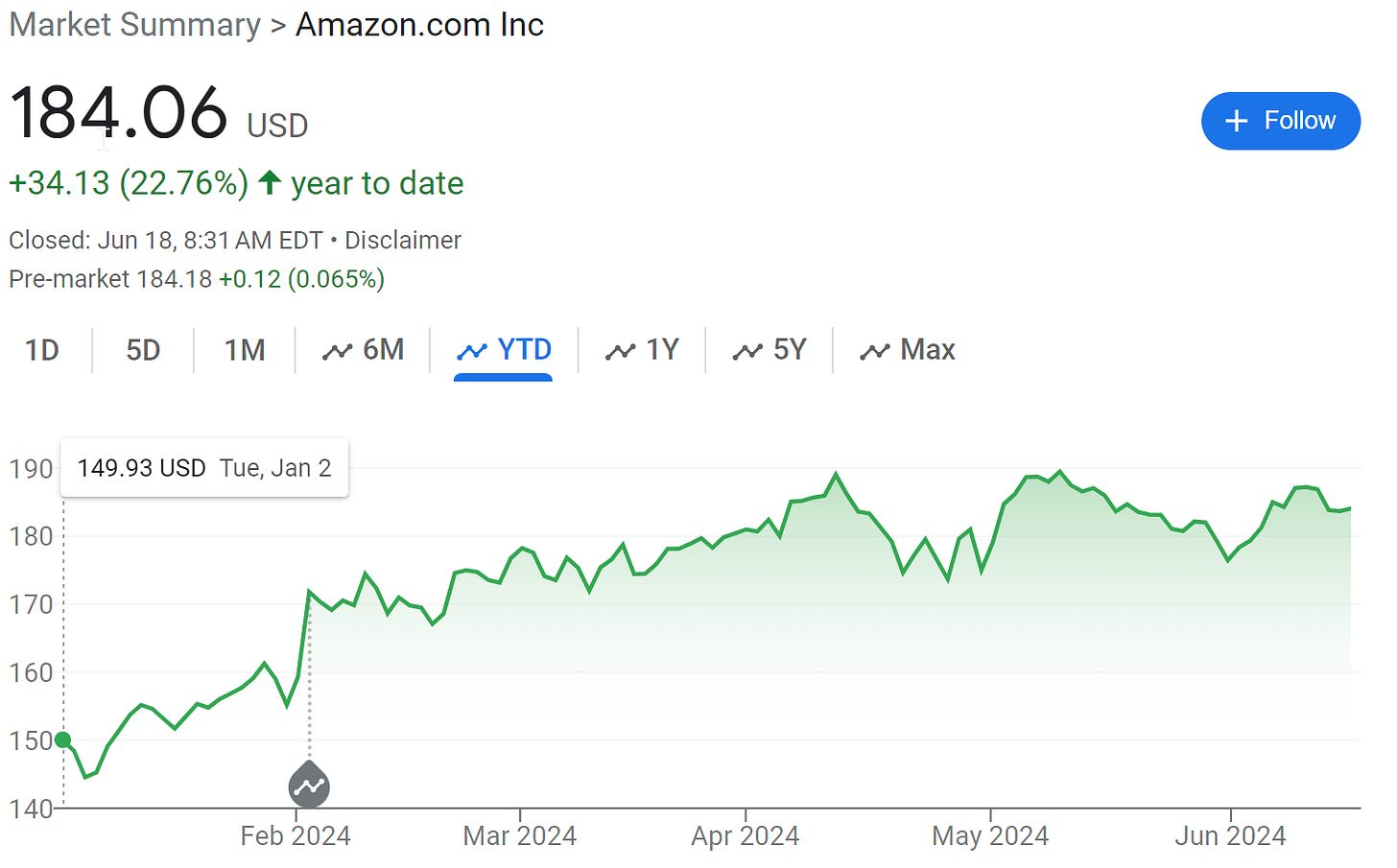Select the 5D range tab

[143, 350]
